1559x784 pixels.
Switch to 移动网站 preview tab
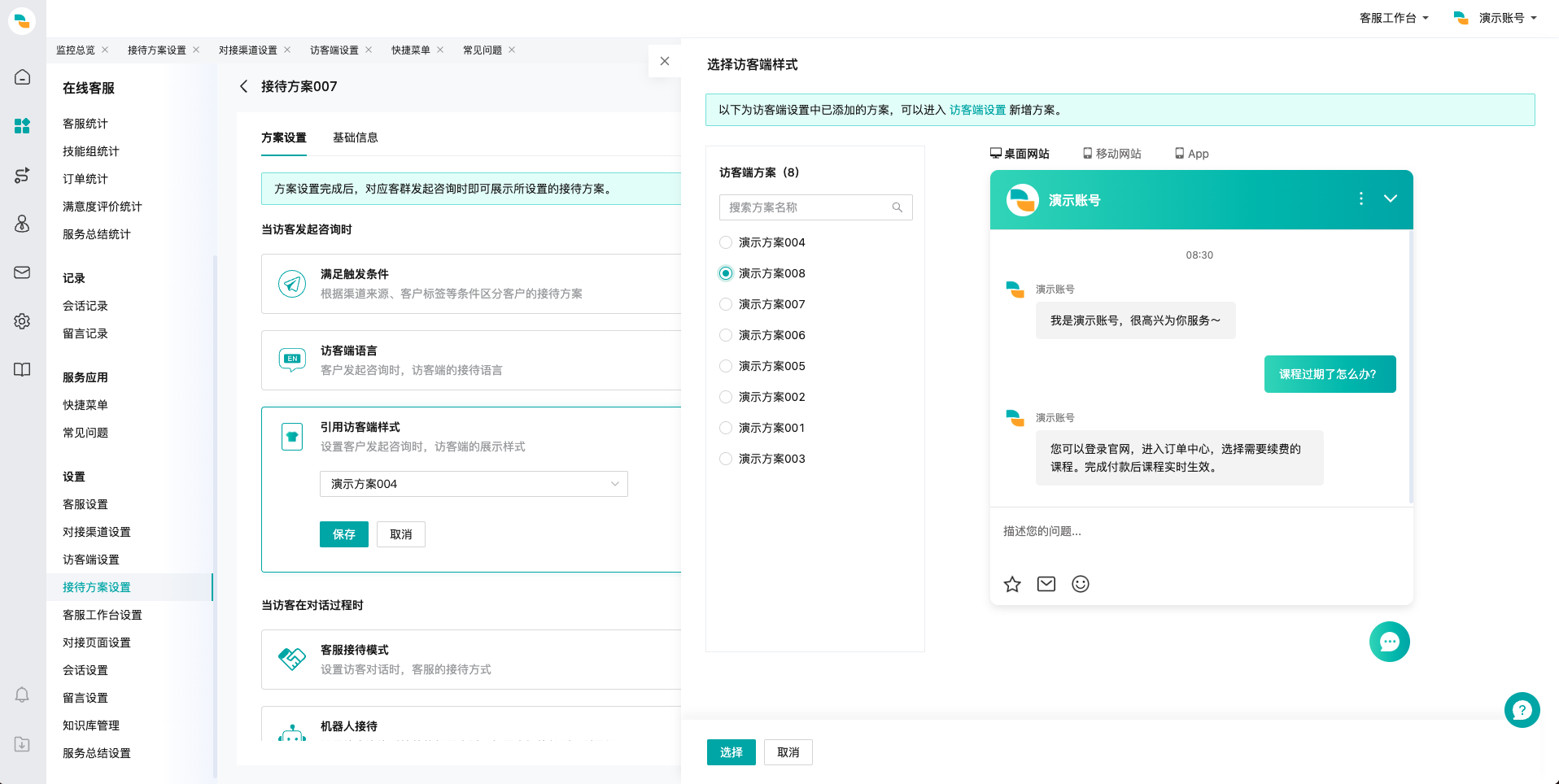1111,154
